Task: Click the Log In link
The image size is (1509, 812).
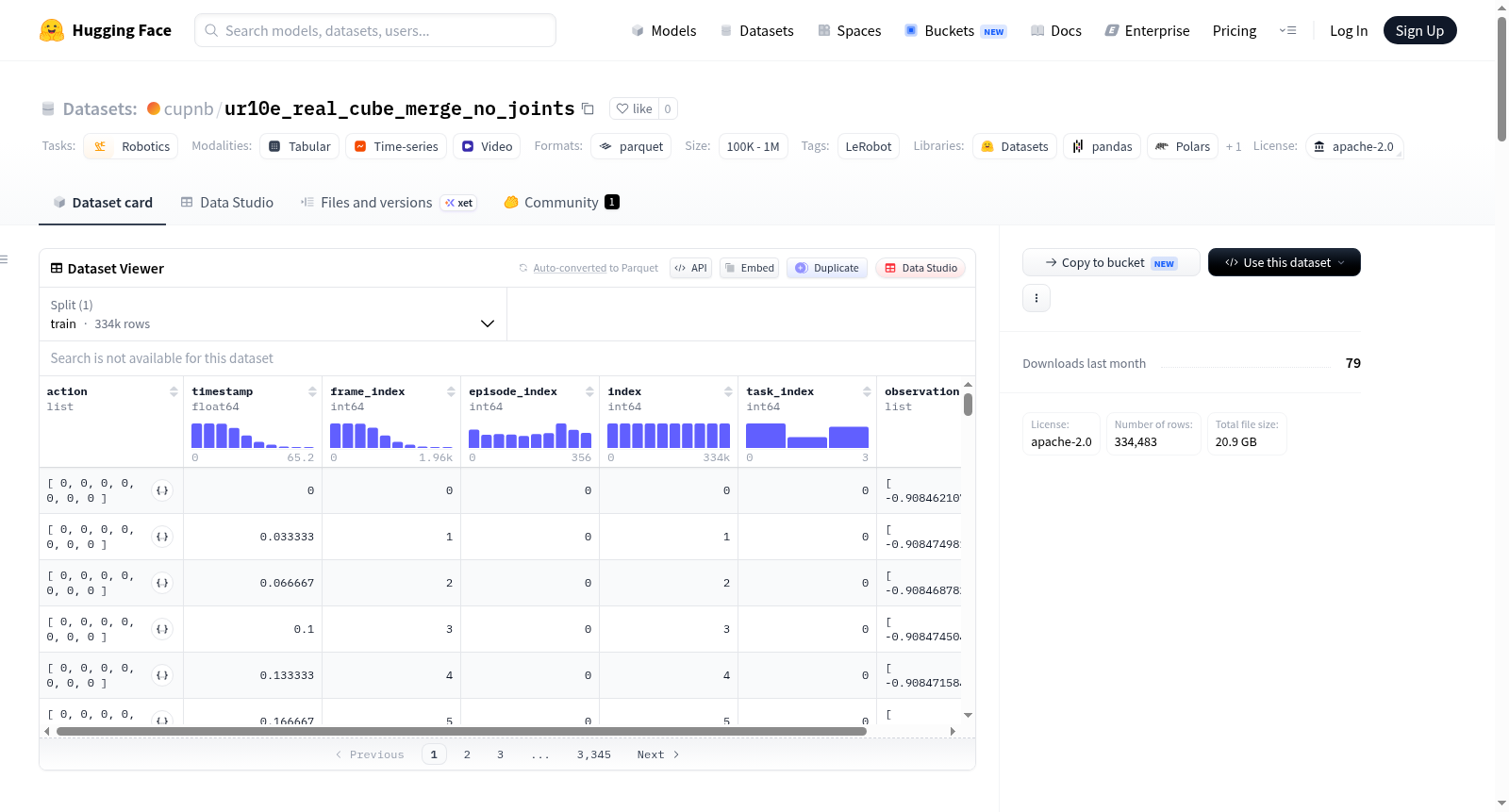Action: [x=1349, y=30]
